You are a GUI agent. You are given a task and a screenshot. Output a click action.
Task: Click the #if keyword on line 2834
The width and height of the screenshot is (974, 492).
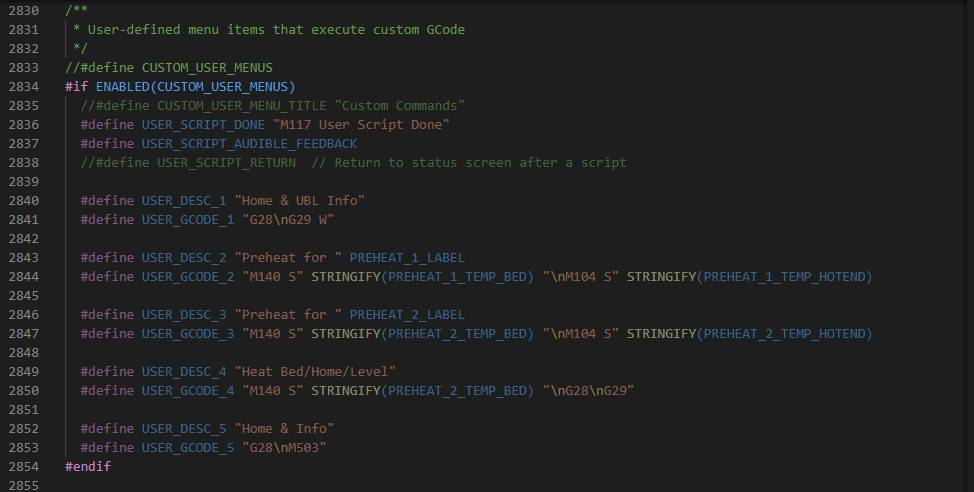[77, 86]
